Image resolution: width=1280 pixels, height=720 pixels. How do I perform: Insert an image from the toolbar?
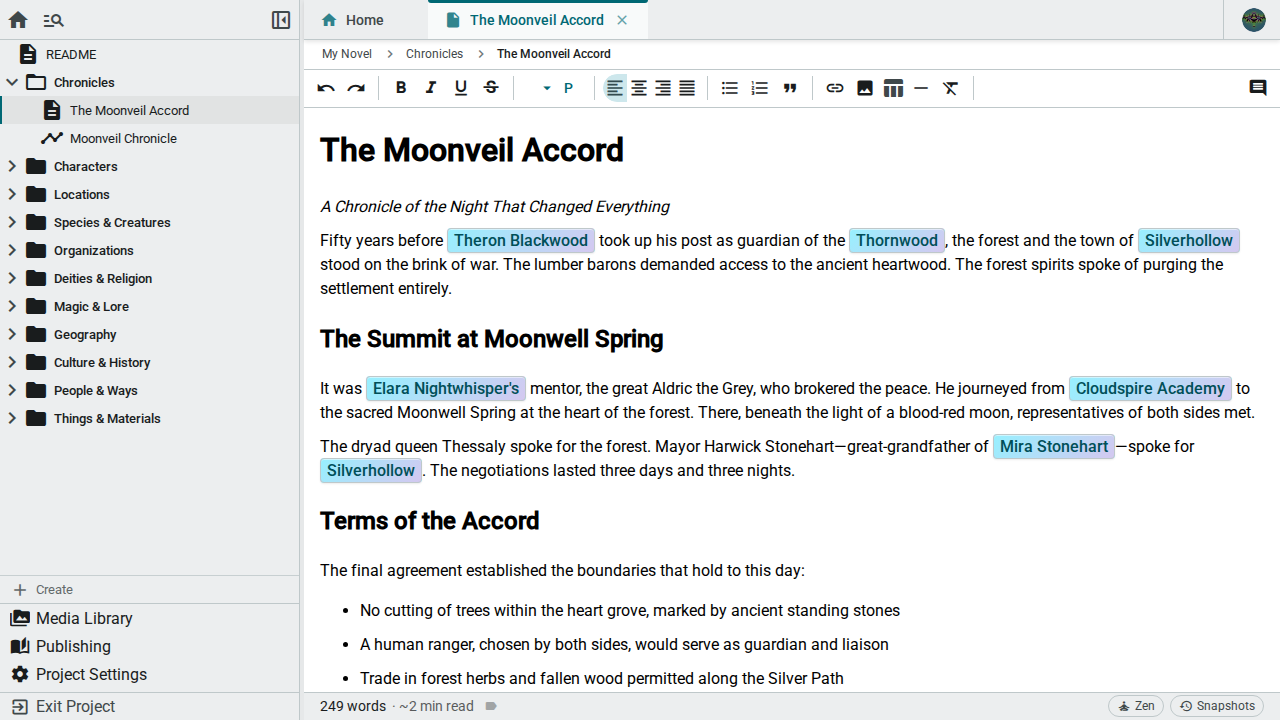pyautogui.click(x=865, y=88)
